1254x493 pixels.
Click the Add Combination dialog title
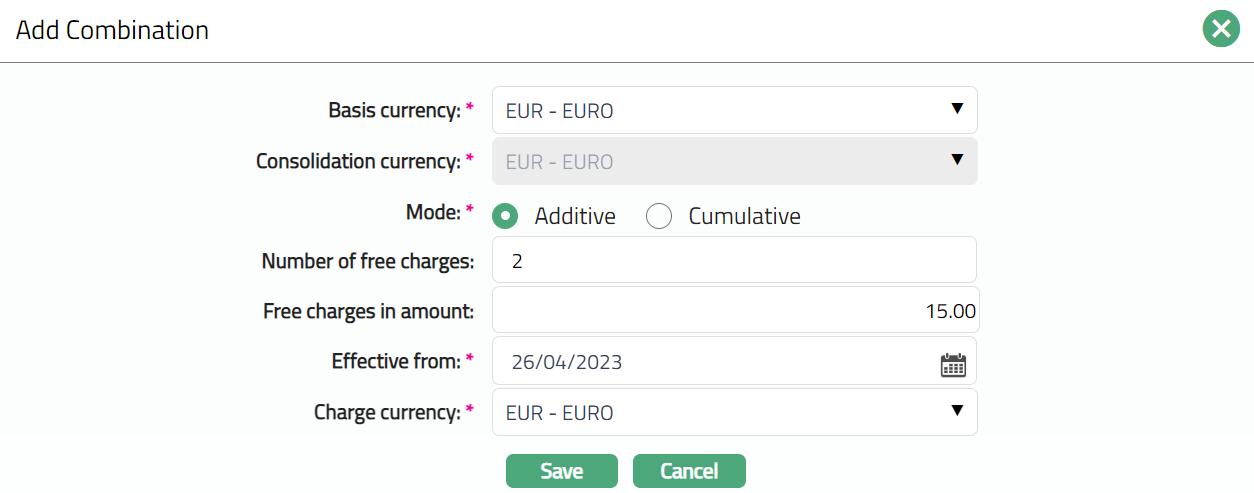[112, 30]
